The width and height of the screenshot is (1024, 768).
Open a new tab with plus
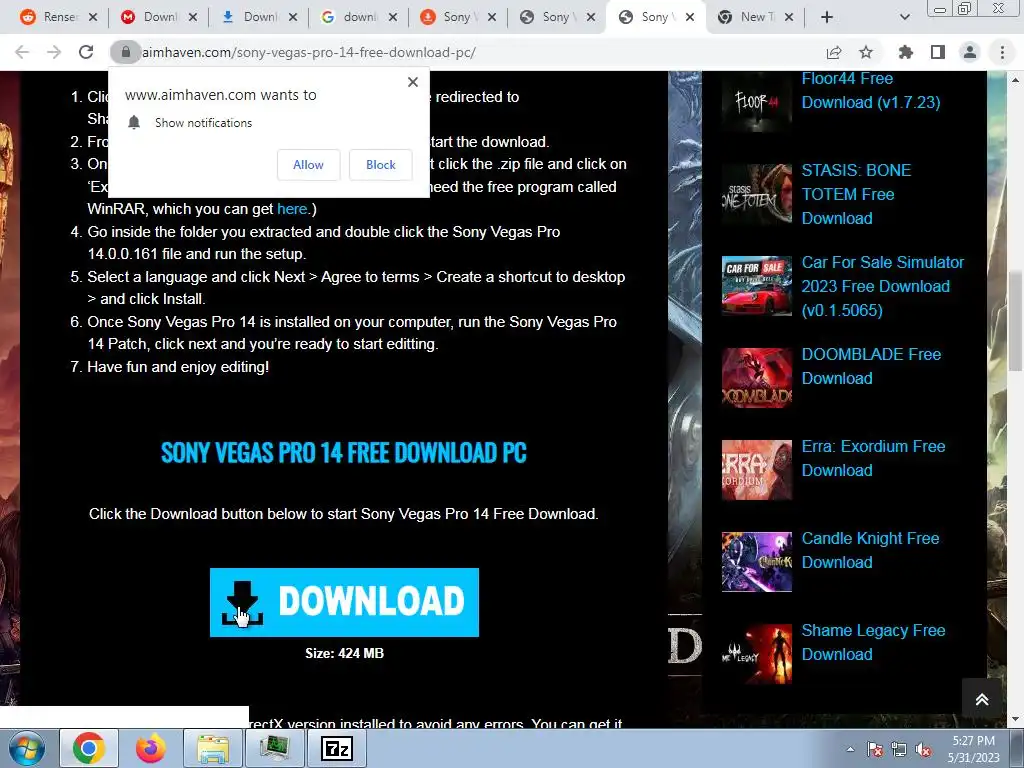[827, 18]
